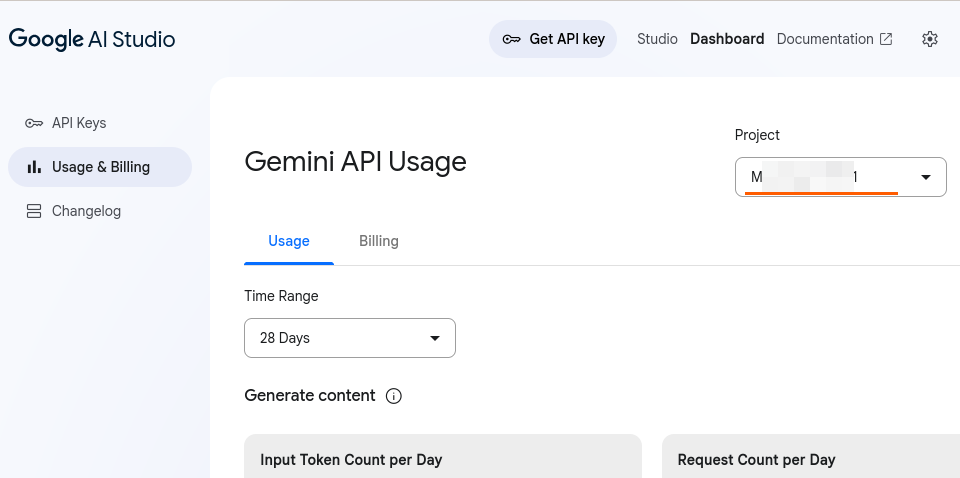Click the key icon next to API Keys
Image resolution: width=960 pixels, height=478 pixels.
tap(34, 124)
